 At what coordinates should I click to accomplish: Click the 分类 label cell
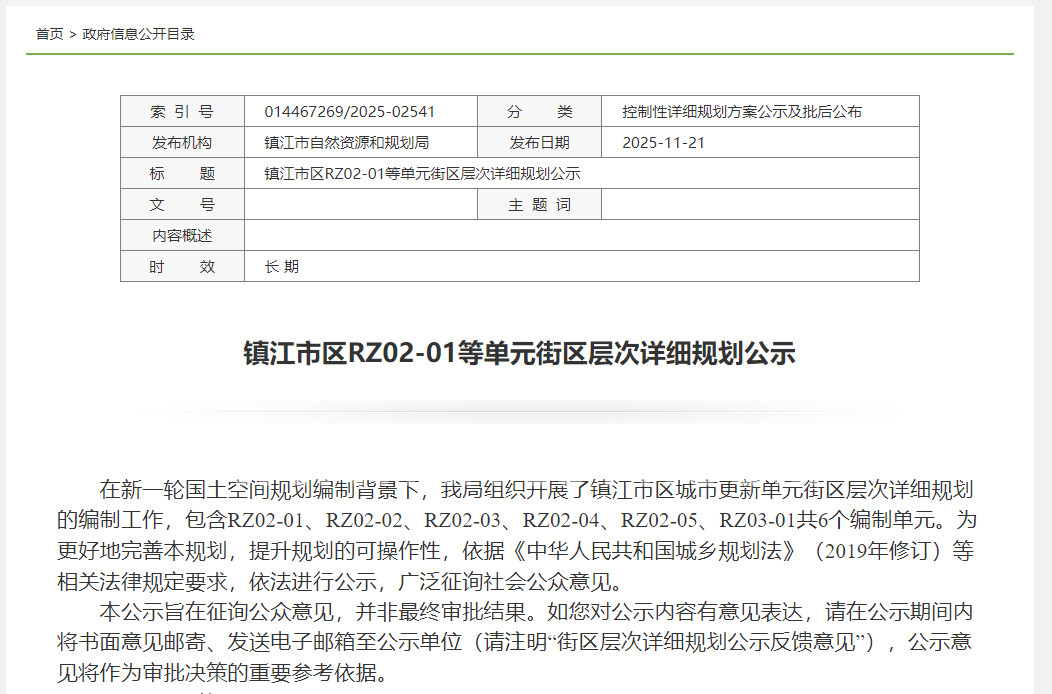(539, 112)
